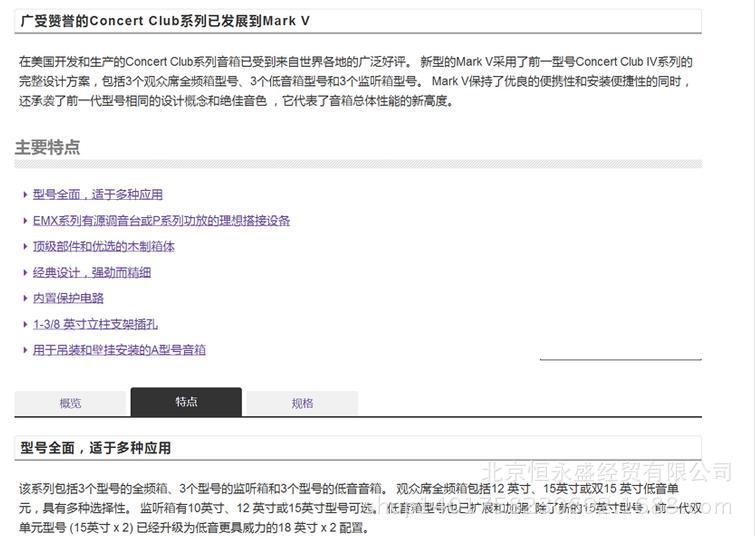Click the Concert Club系列已发展到Mark V heading
This screenshot has width=756, height=536.
165,21
